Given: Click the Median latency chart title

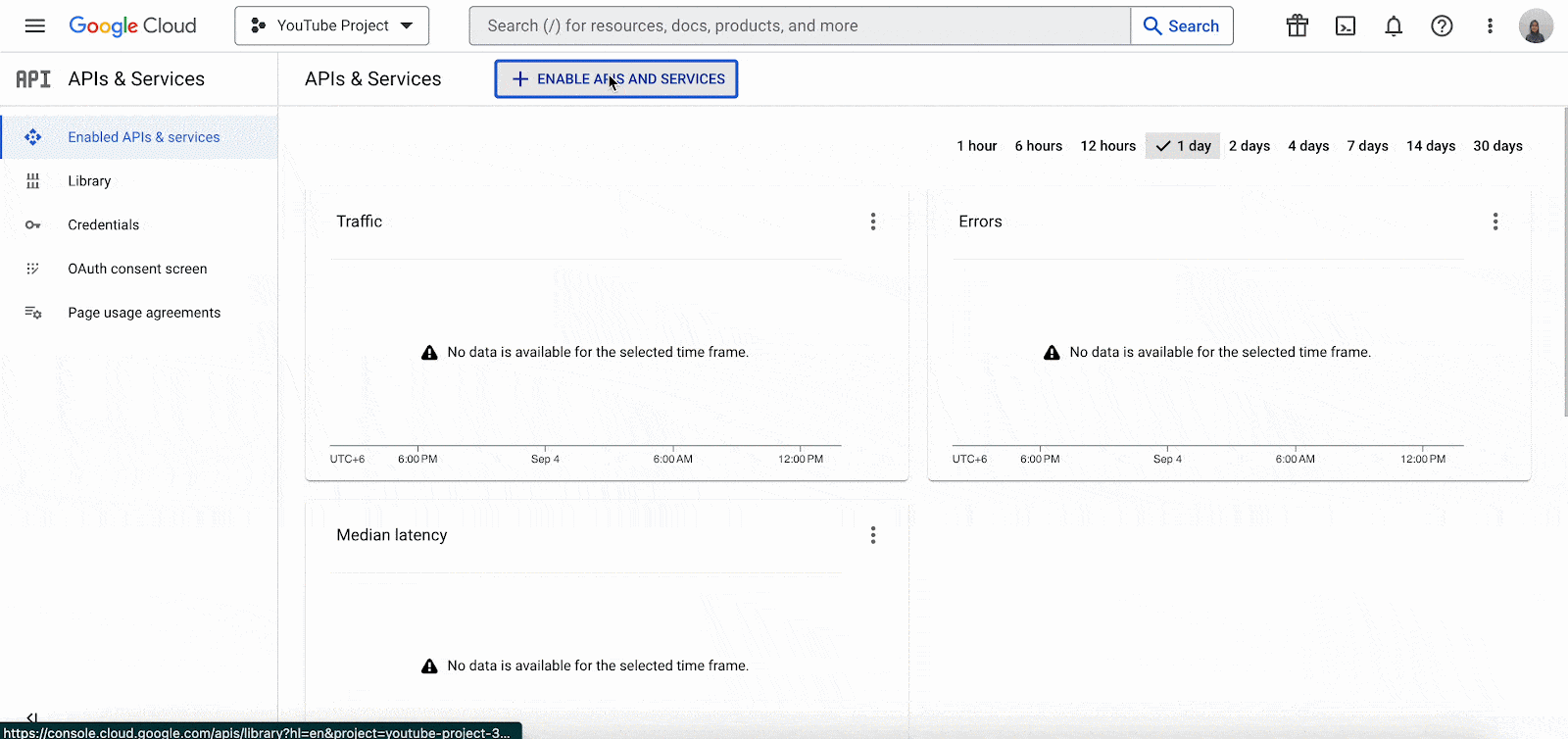Looking at the screenshot, I should pos(392,535).
